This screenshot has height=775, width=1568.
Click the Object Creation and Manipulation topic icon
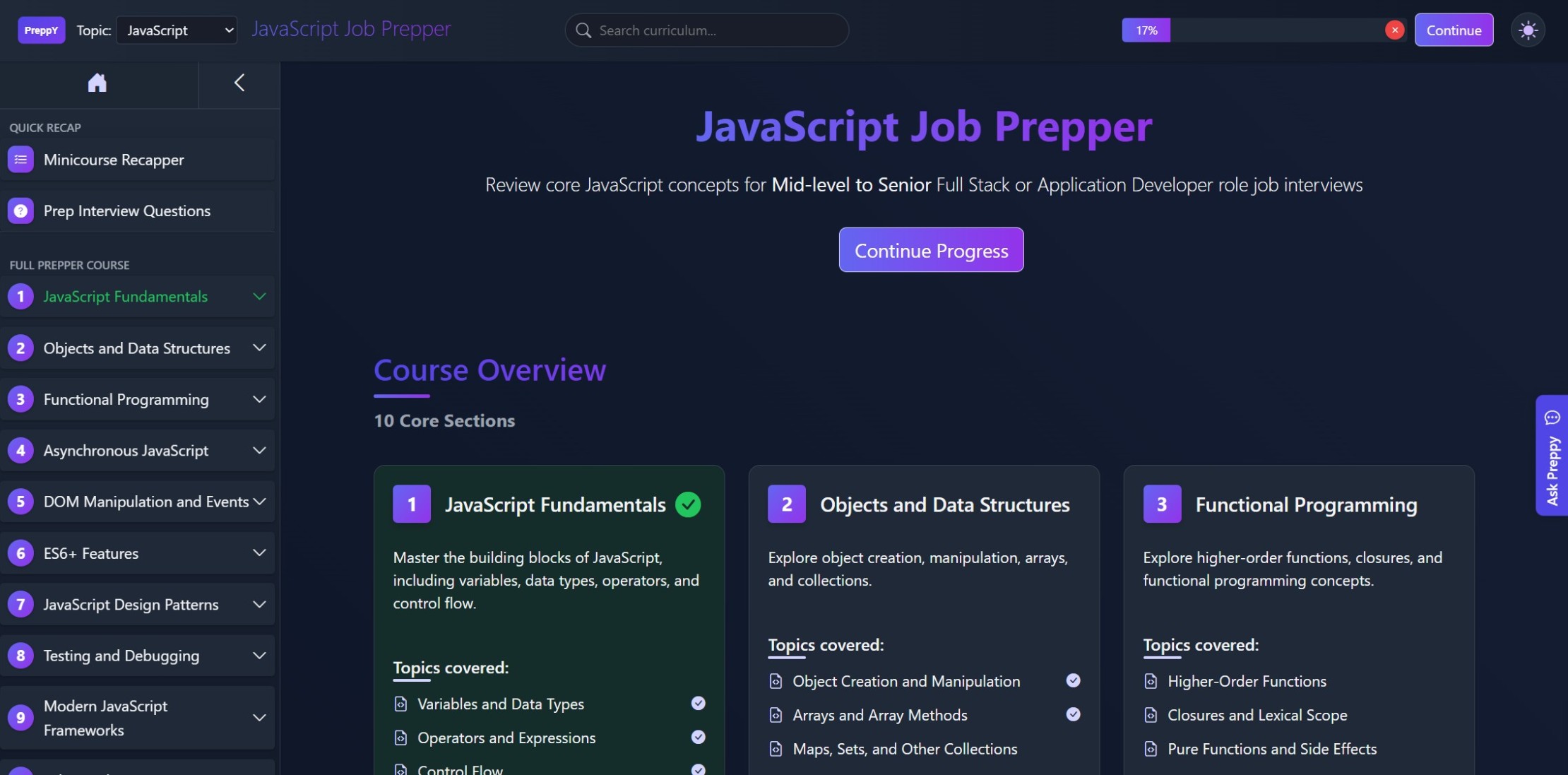(777, 680)
